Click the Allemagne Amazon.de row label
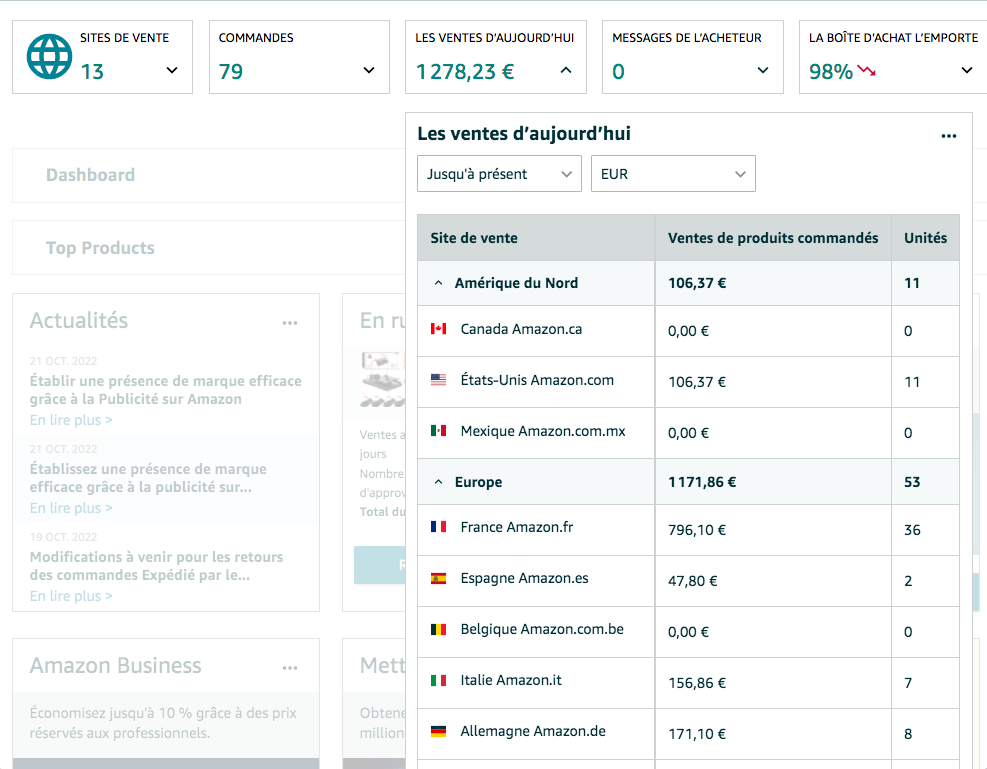Viewport: 987px width, 769px height. pyautogui.click(x=533, y=731)
